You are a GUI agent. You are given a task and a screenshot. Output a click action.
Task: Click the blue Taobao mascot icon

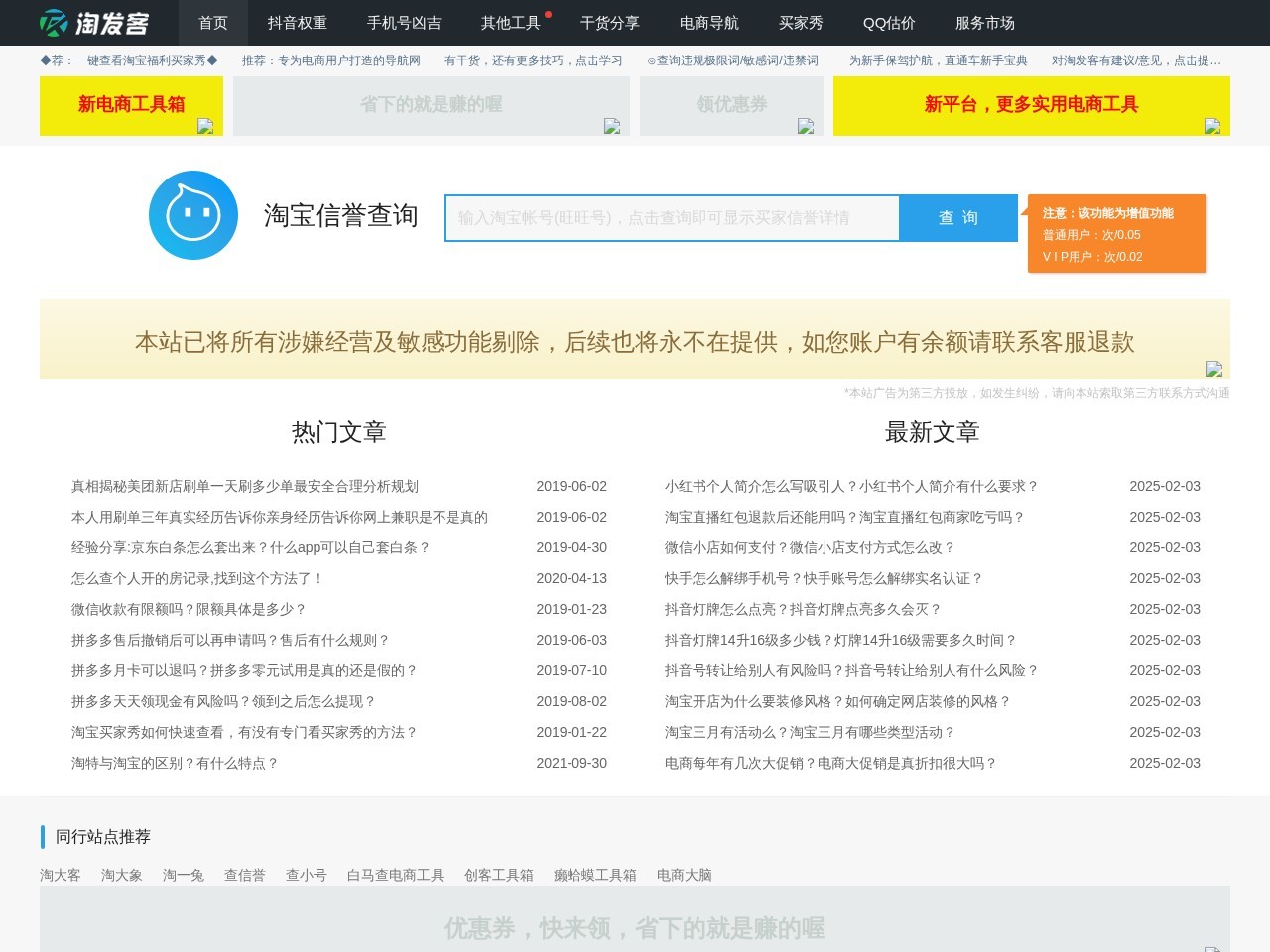pyautogui.click(x=193, y=215)
